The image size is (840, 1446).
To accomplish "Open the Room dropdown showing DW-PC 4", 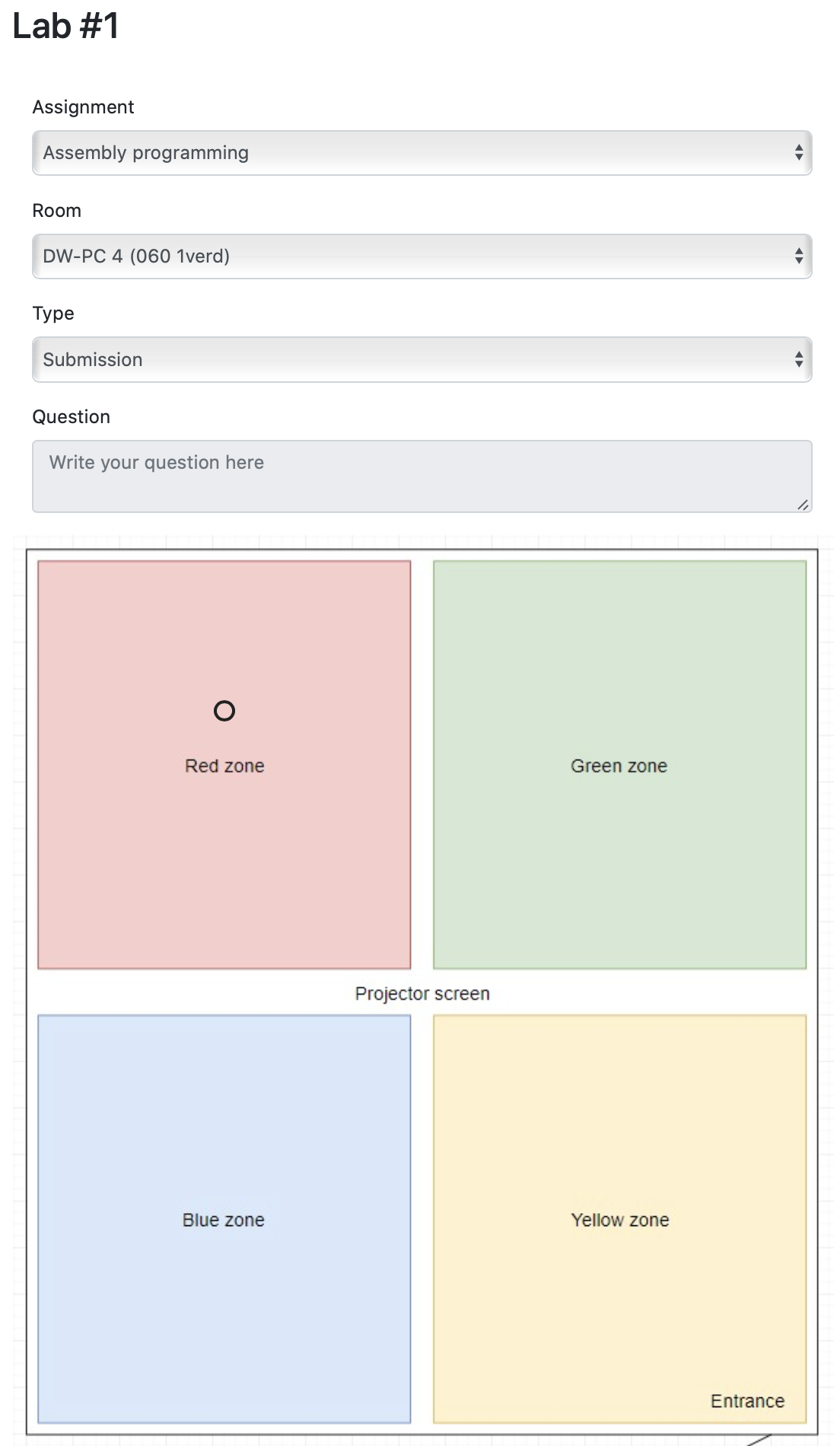I will click(422, 256).
